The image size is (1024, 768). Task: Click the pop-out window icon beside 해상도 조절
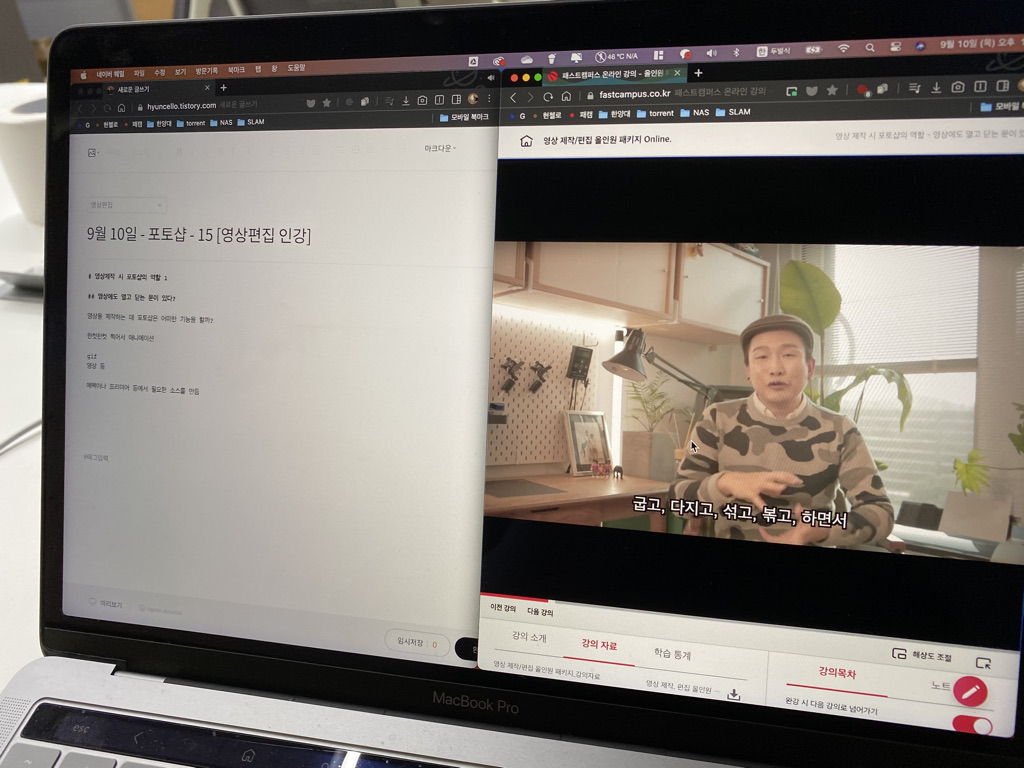(x=983, y=663)
